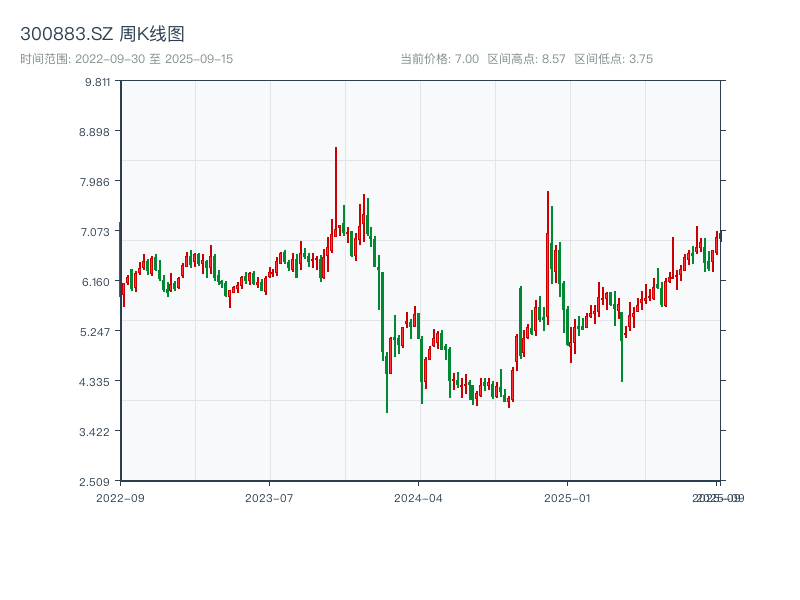Click y-axis value 8.898
Viewport: 800px width, 600px height.
(94, 132)
